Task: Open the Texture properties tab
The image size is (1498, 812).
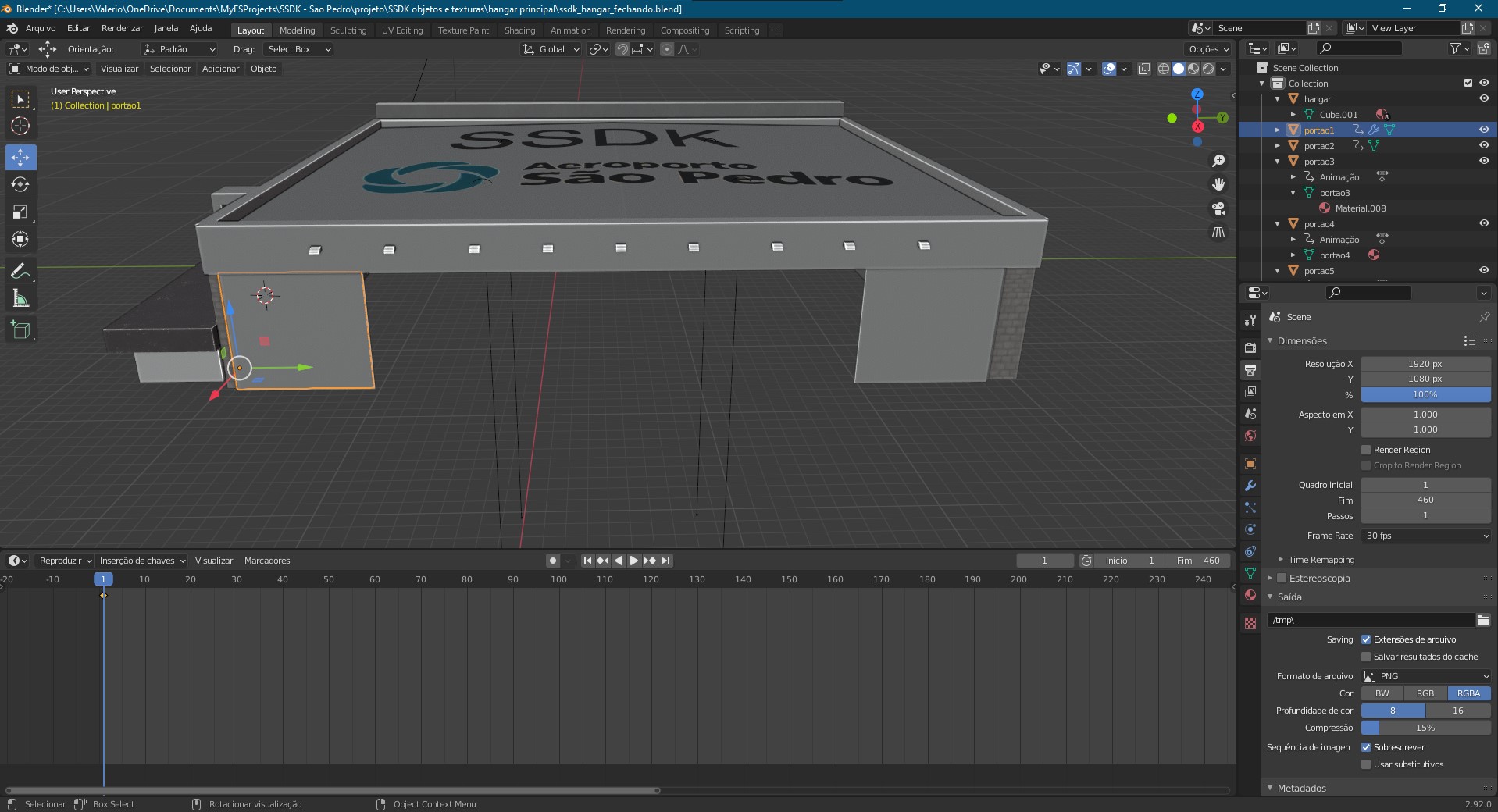Action: 1250,623
